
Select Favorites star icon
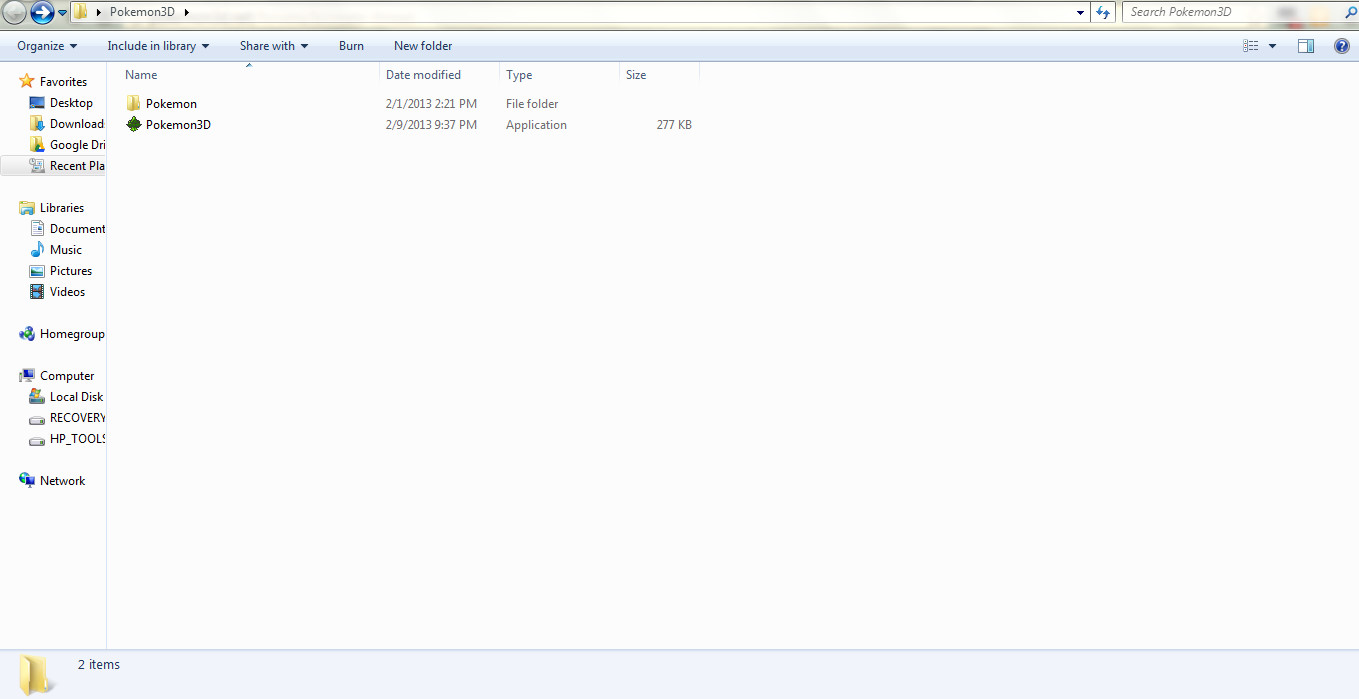point(27,81)
